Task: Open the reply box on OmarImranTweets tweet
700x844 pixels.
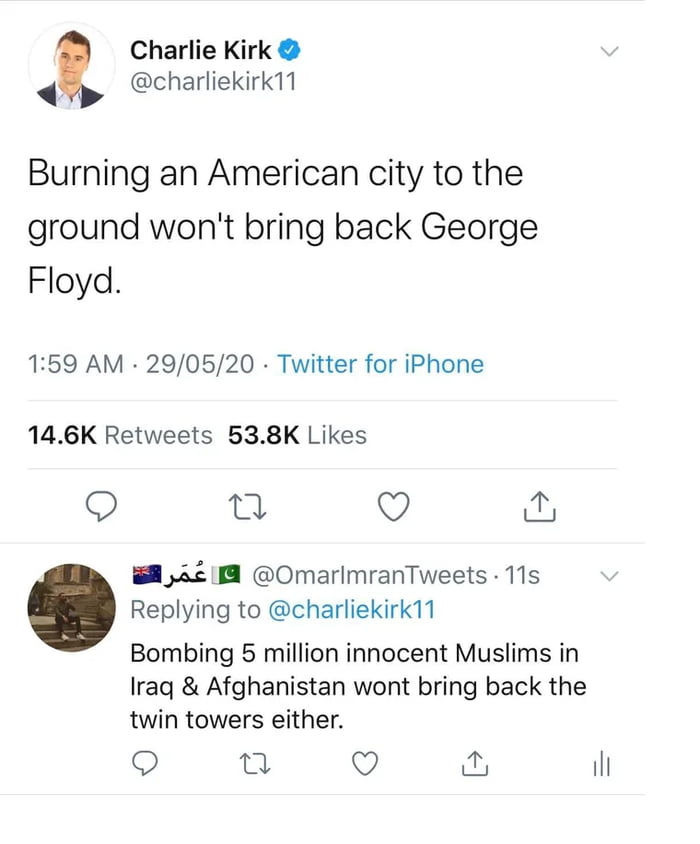Action: (146, 764)
